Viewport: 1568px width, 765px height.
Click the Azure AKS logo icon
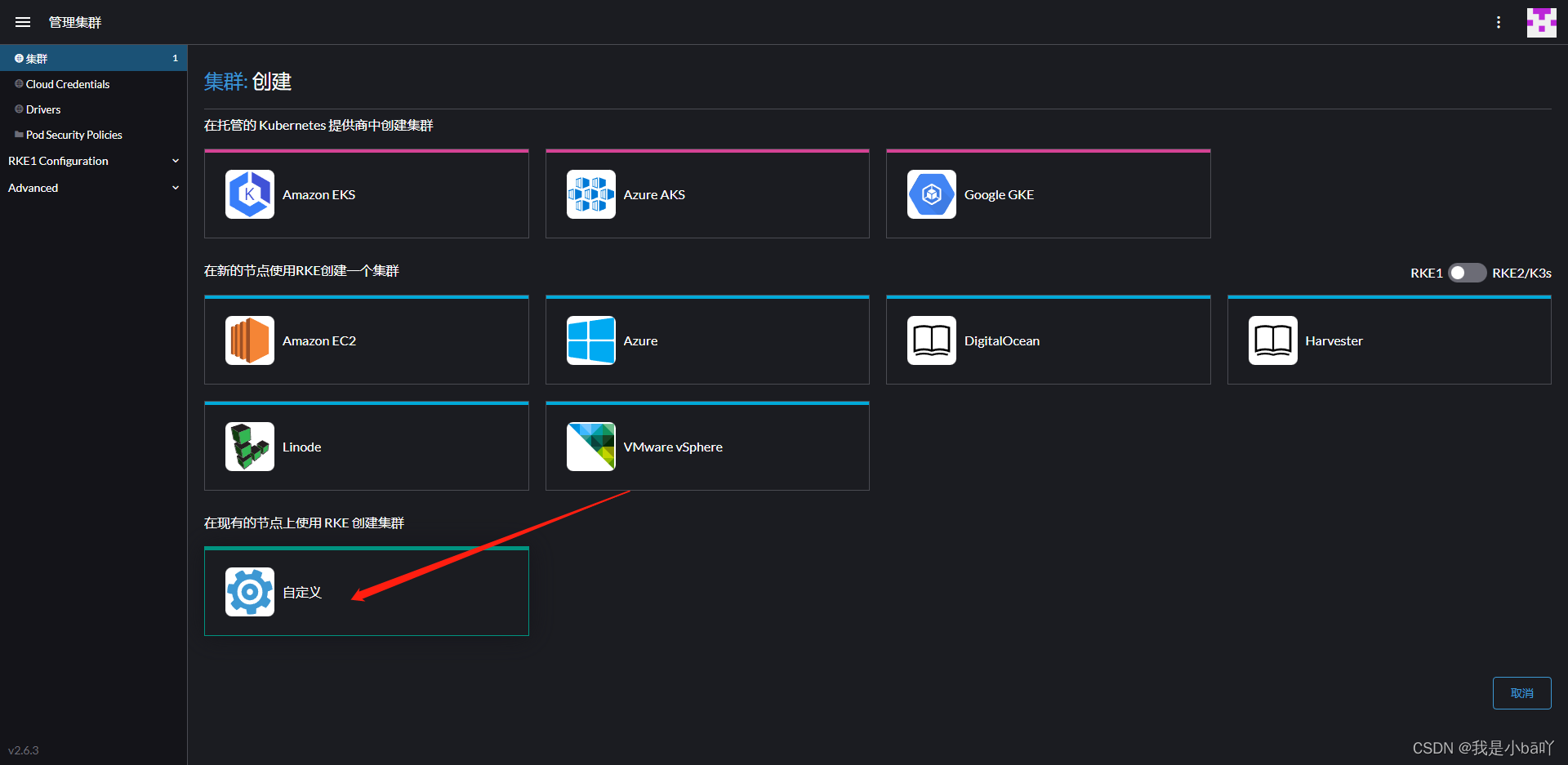pyautogui.click(x=591, y=194)
